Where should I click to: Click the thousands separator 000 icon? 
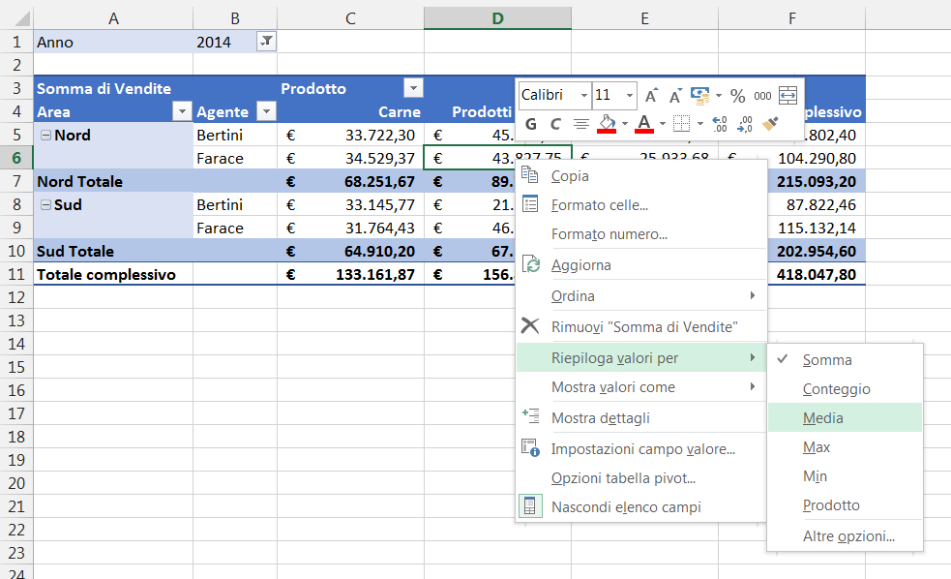coord(762,96)
